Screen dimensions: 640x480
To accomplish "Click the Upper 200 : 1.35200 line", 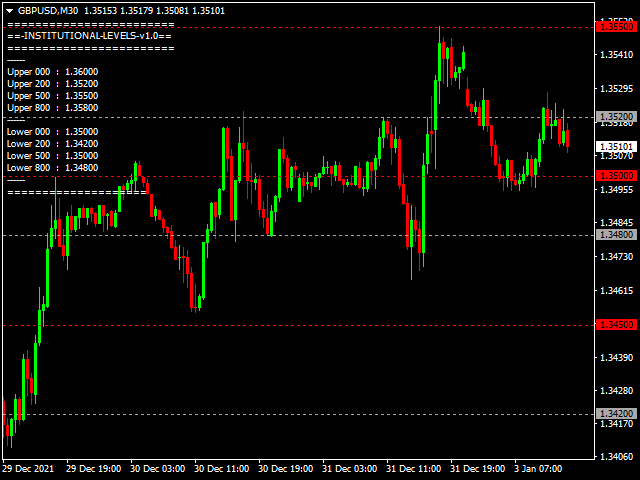I will point(53,84).
